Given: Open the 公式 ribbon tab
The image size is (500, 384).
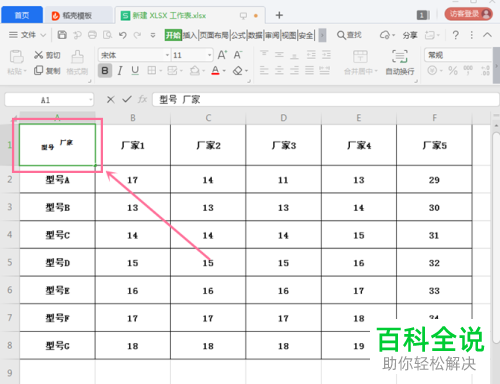Looking at the screenshot, I should 238,35.
